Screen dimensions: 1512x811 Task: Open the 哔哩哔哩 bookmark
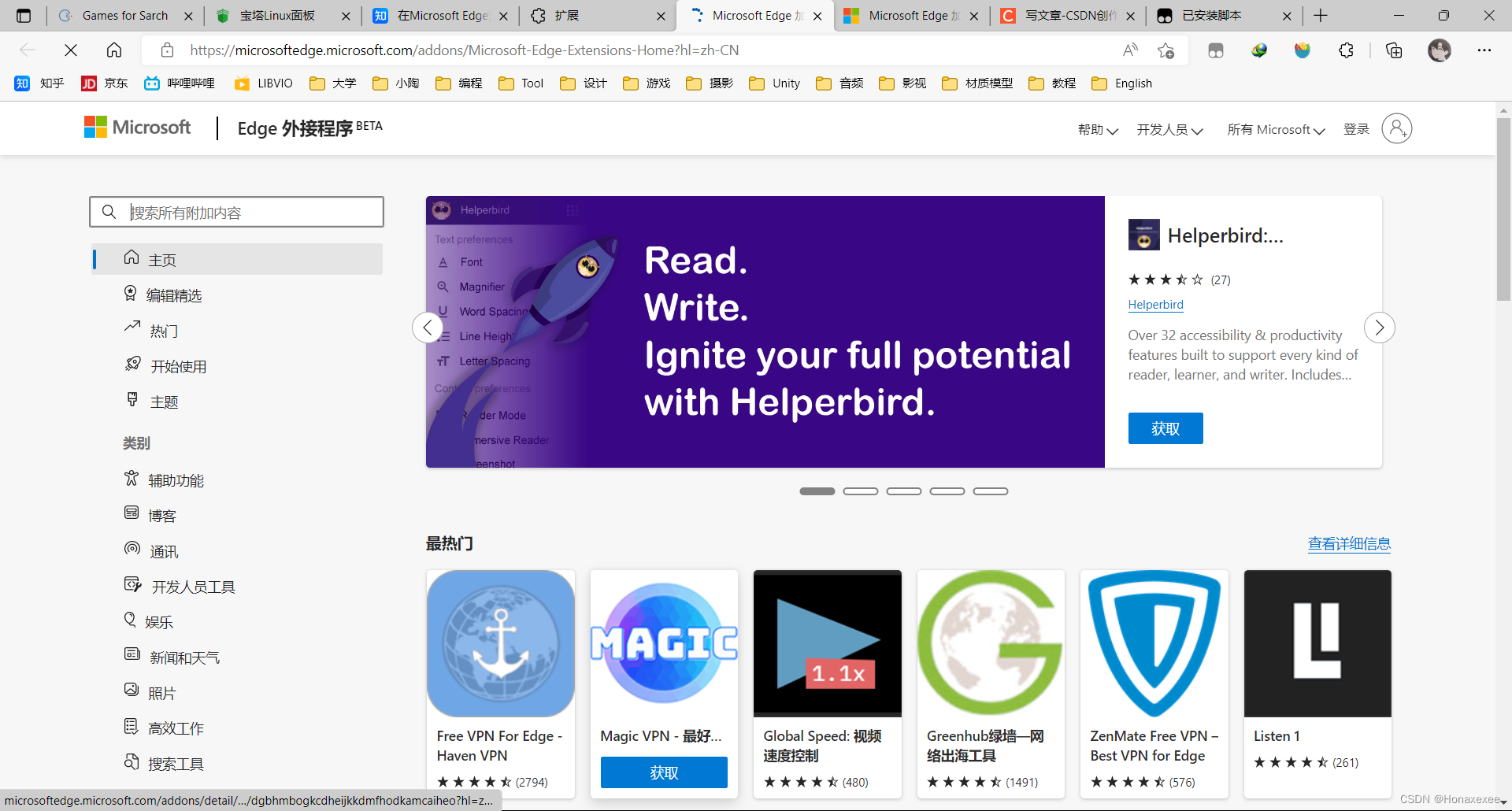click(180, 83)
